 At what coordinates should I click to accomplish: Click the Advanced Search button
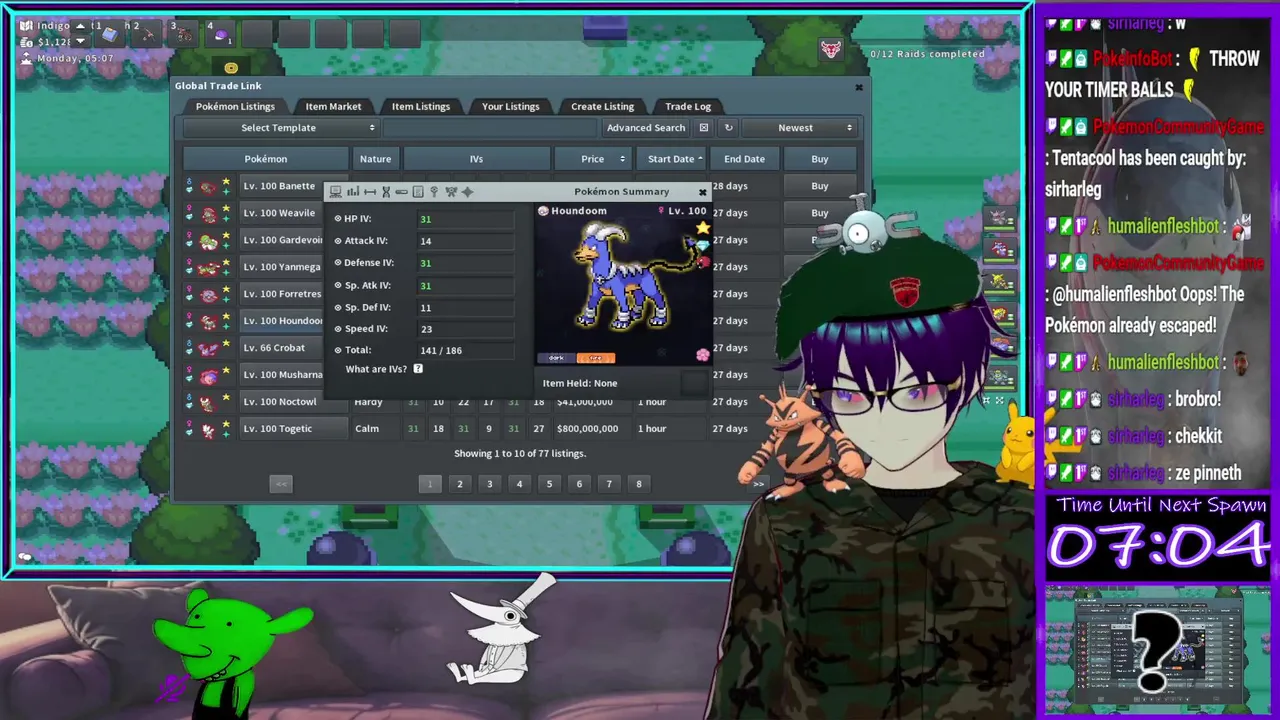(646, 128)
